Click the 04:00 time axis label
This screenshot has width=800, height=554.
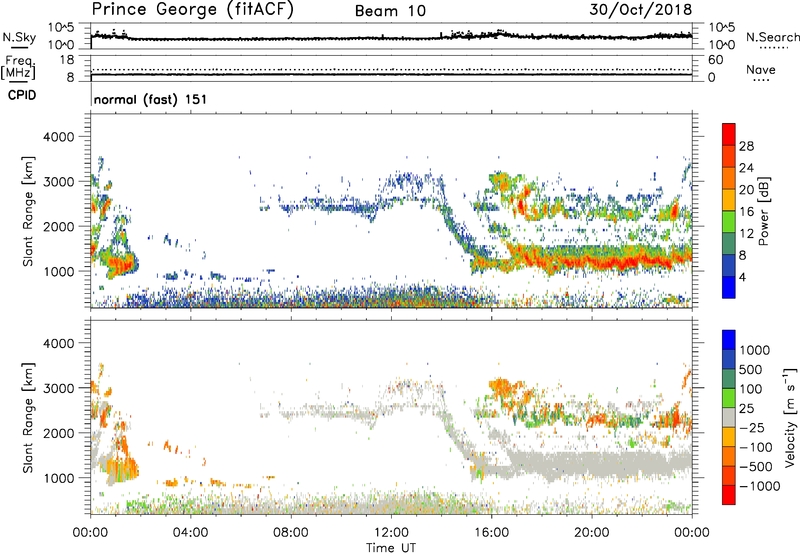(x=191, y=533)
